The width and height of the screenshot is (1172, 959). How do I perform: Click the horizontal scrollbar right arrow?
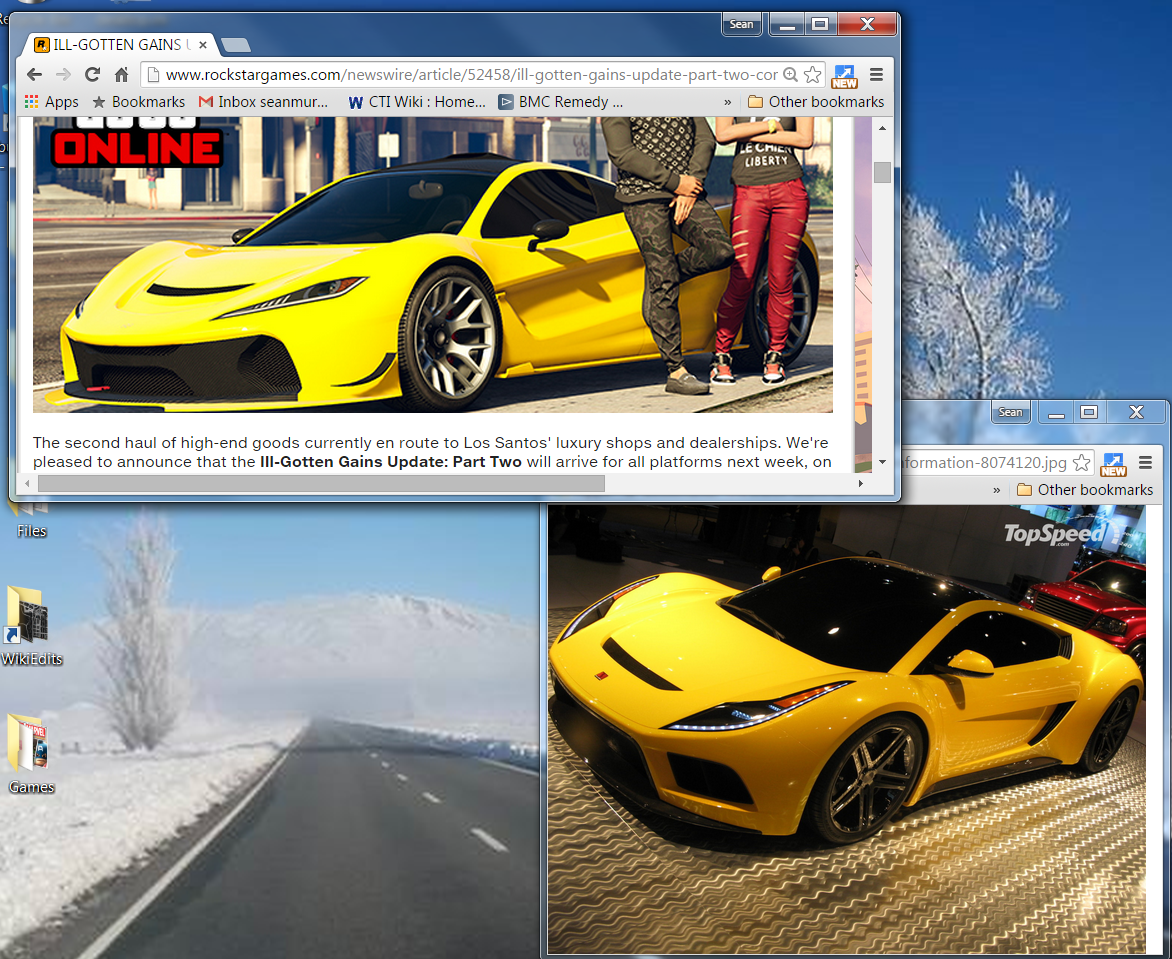coord(861,484)
